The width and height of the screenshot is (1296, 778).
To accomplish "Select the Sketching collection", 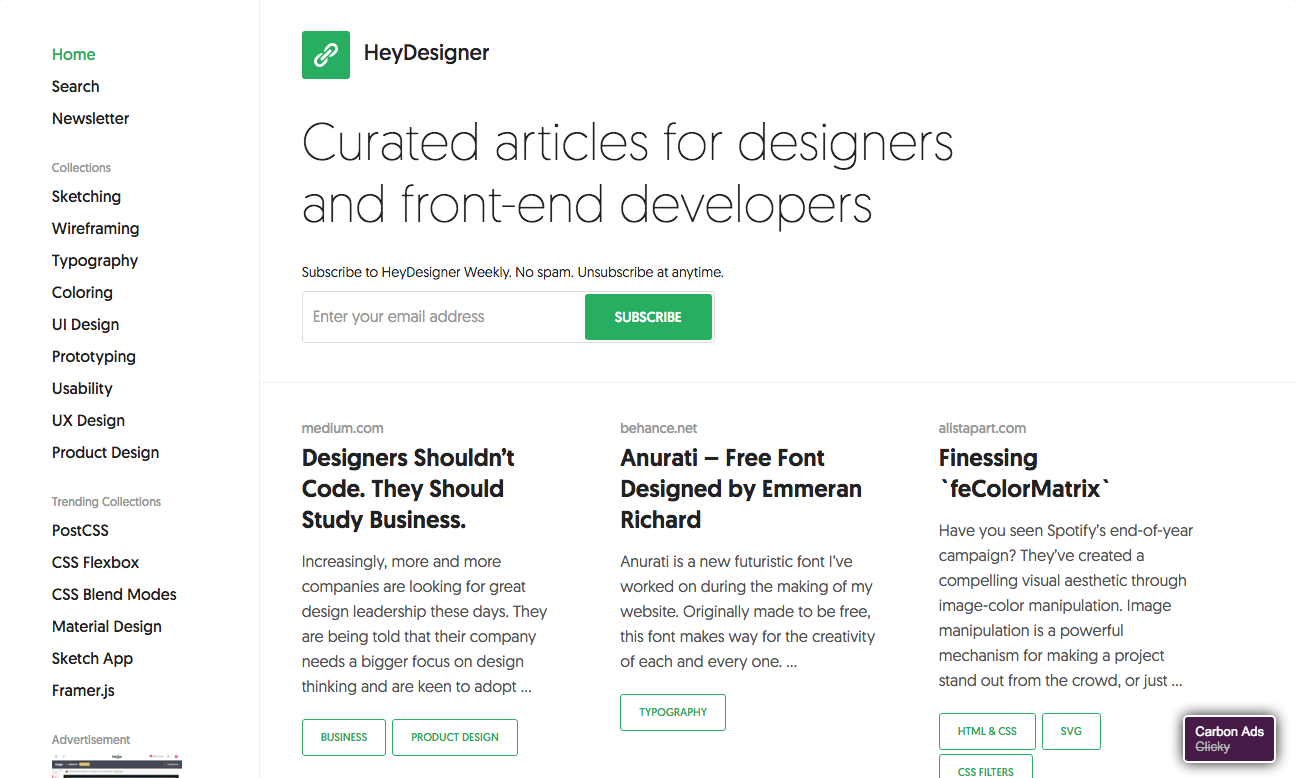I will 86,196.
